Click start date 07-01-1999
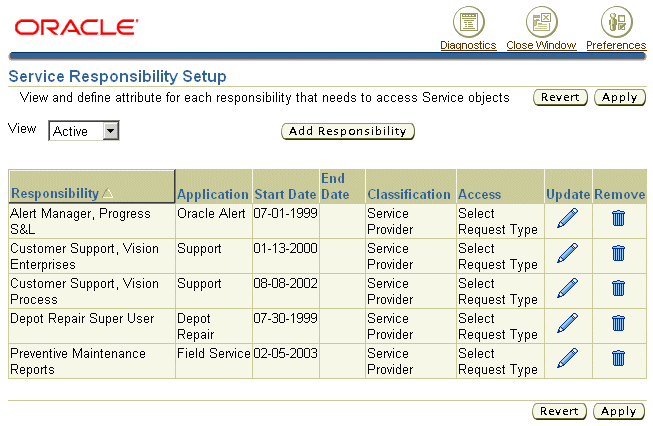The width and height of the screenshot is (653, 426). click(x=286, y=214)
